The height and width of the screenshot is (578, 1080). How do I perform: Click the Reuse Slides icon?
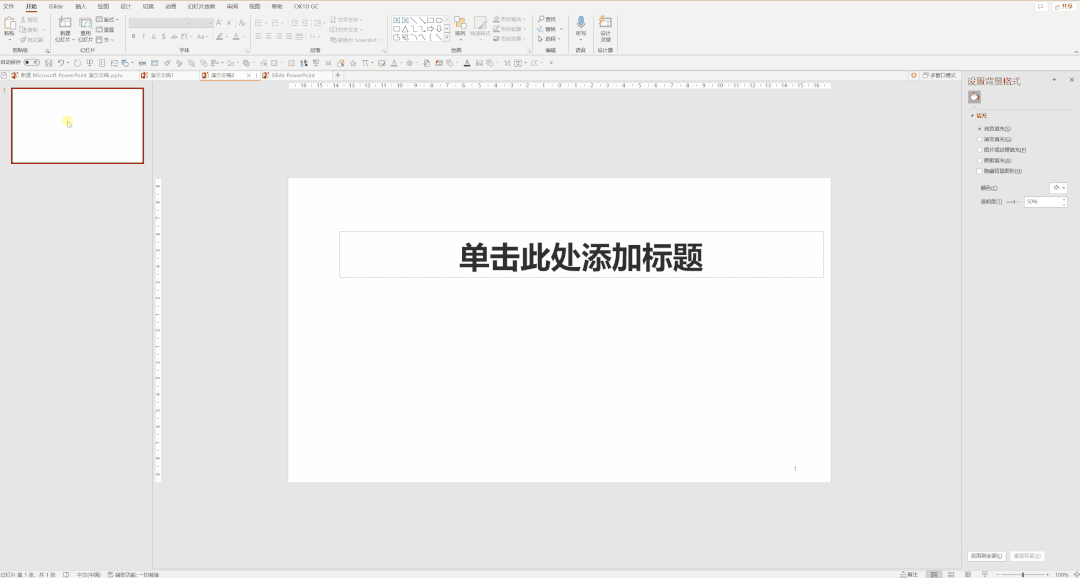coord(85,23)
